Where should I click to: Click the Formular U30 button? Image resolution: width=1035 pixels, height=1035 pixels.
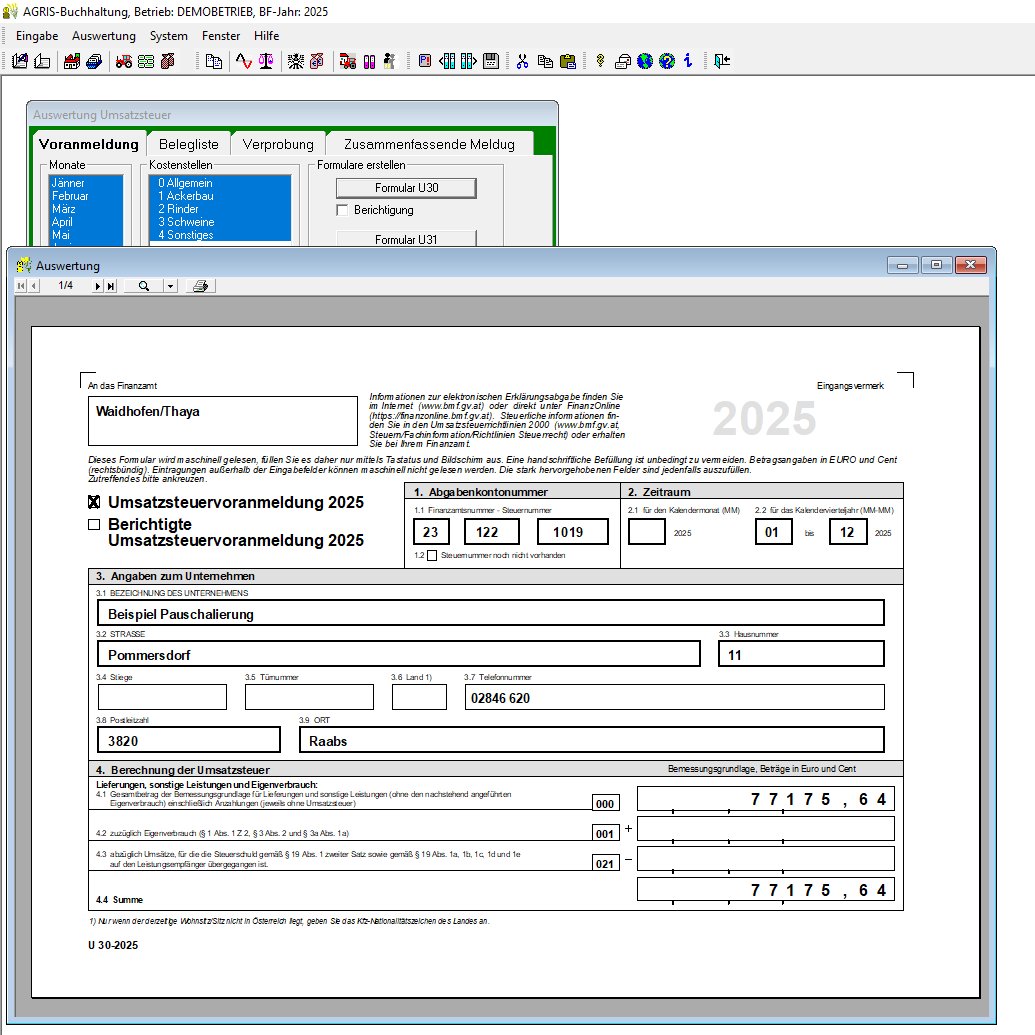click(x=406, y=188)
